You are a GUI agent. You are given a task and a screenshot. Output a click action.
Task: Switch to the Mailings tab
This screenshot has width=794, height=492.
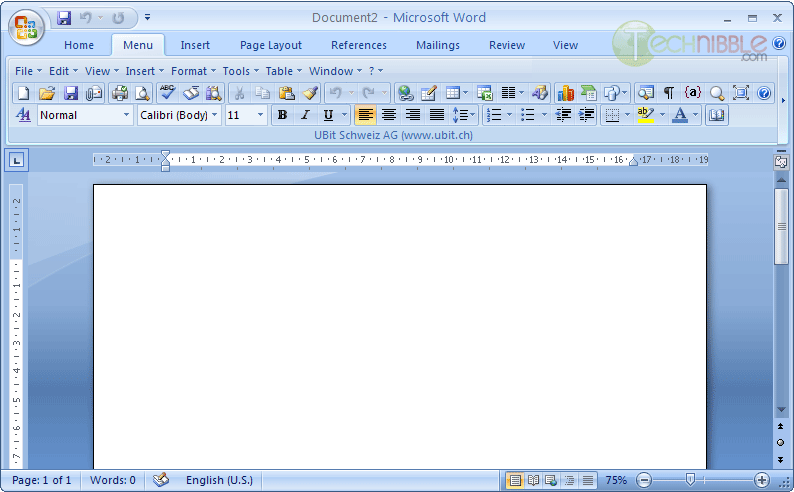pos(438,45)
